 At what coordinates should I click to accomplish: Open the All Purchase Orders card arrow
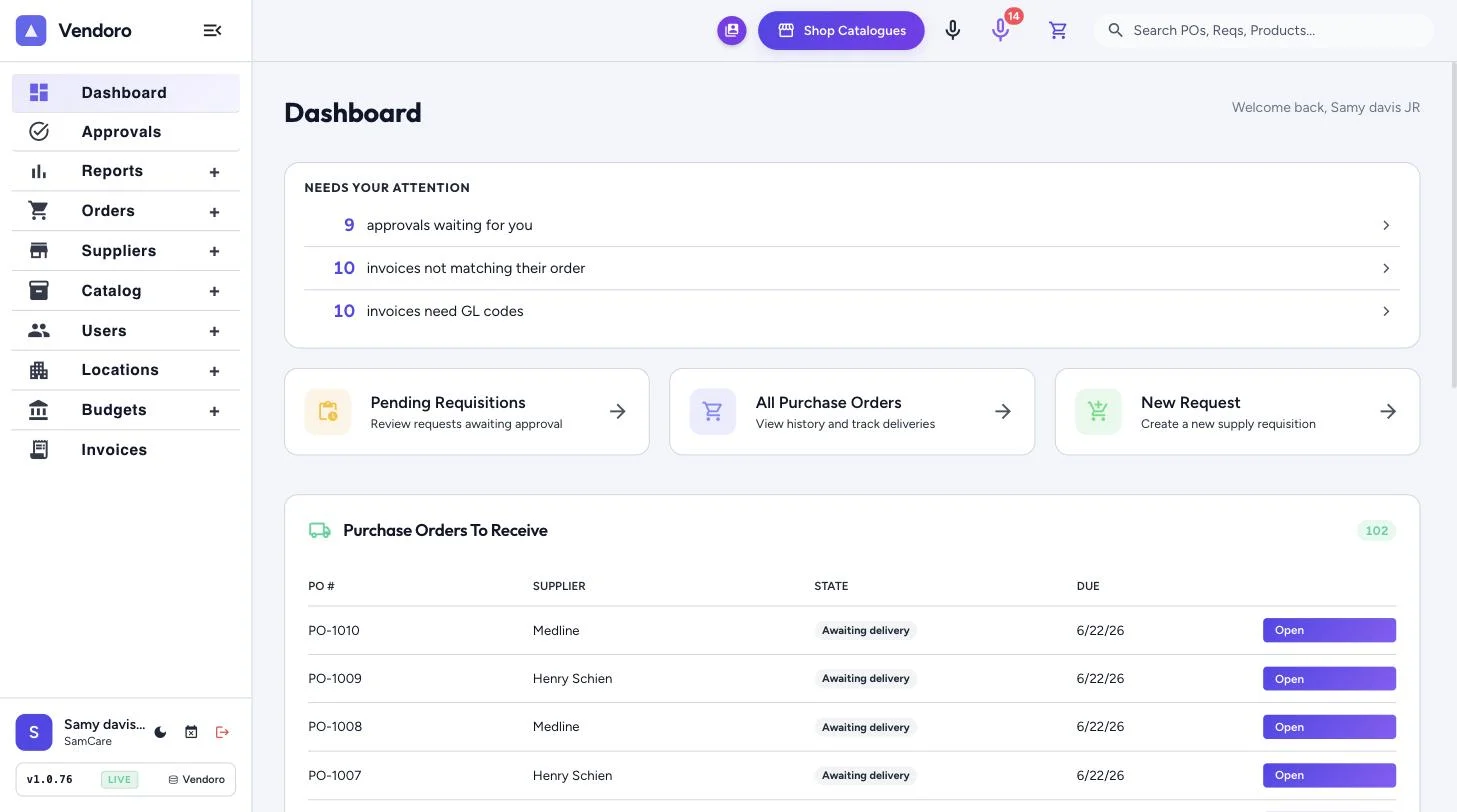(1003, 411)
